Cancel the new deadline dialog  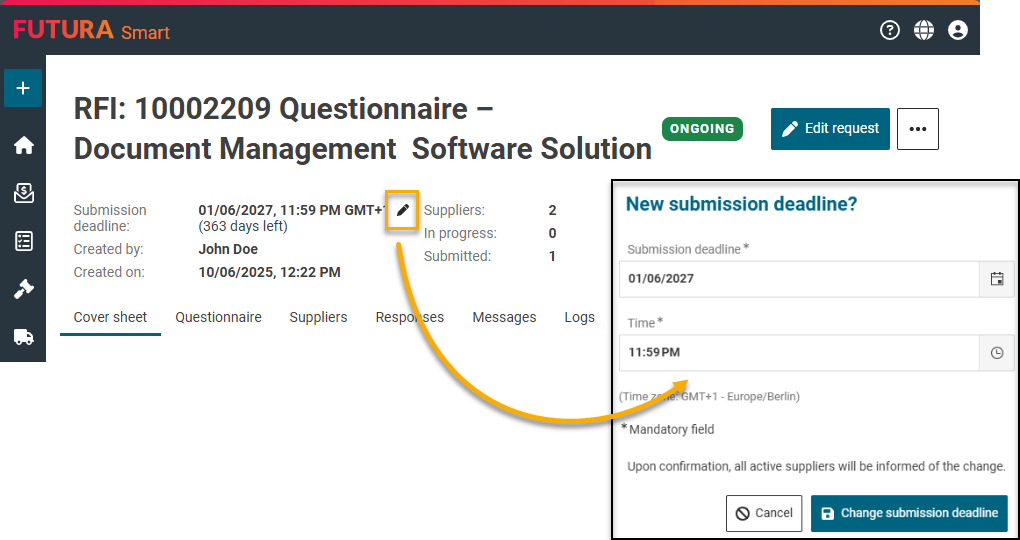[x=764, y=513]
